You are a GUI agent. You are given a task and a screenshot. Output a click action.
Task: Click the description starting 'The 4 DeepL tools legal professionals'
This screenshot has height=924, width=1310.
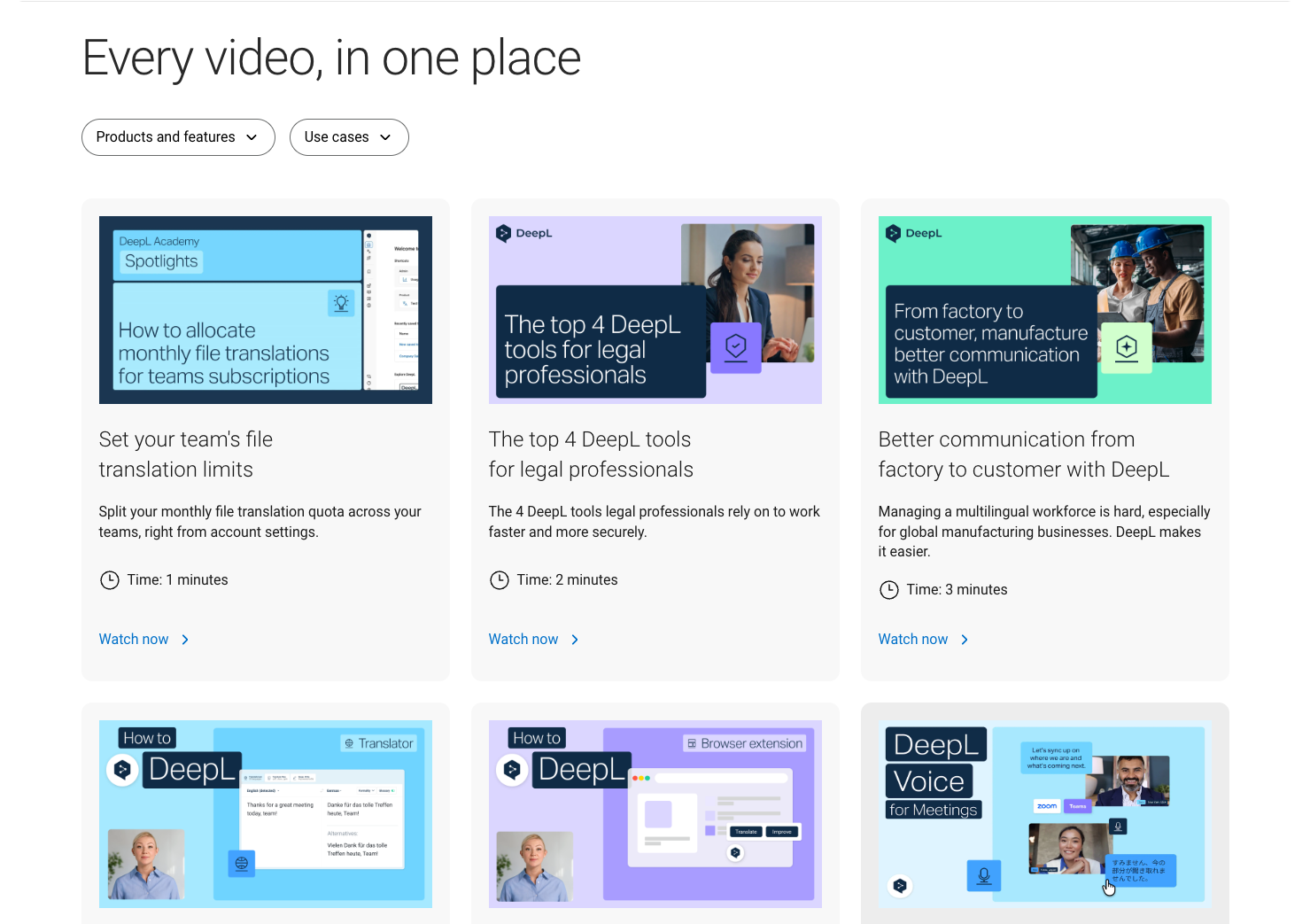coord(655,522)
